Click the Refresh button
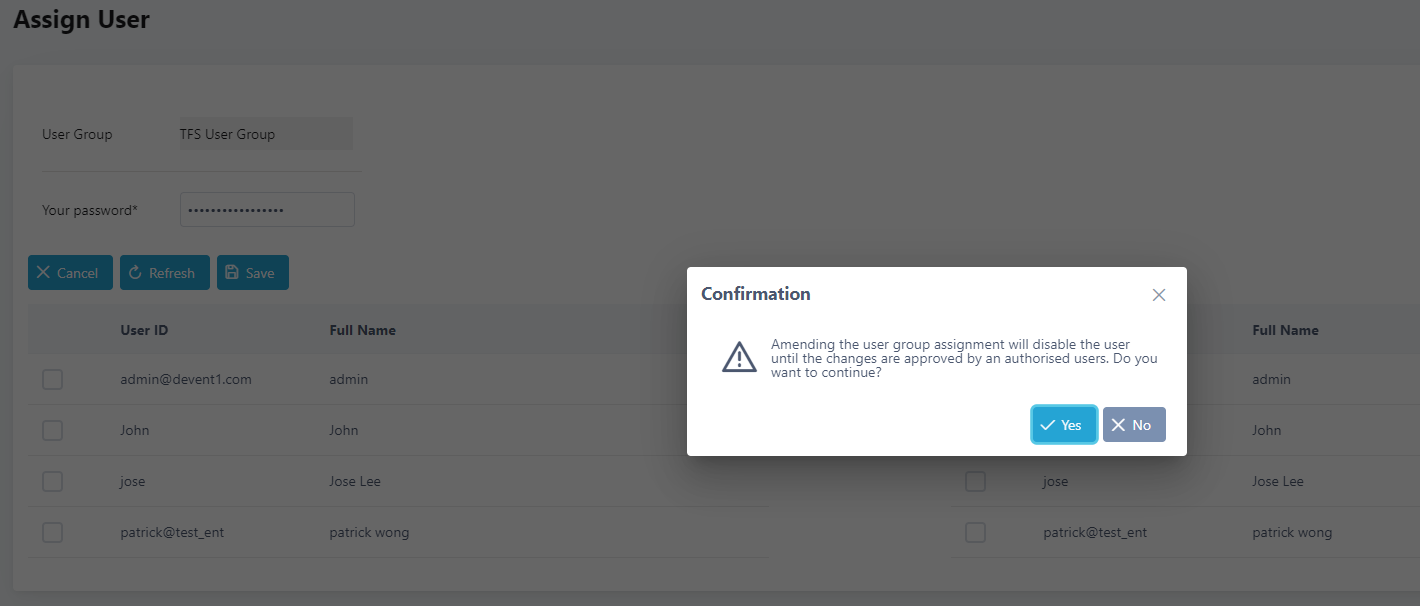The image size is (1420, 606). 164,273
